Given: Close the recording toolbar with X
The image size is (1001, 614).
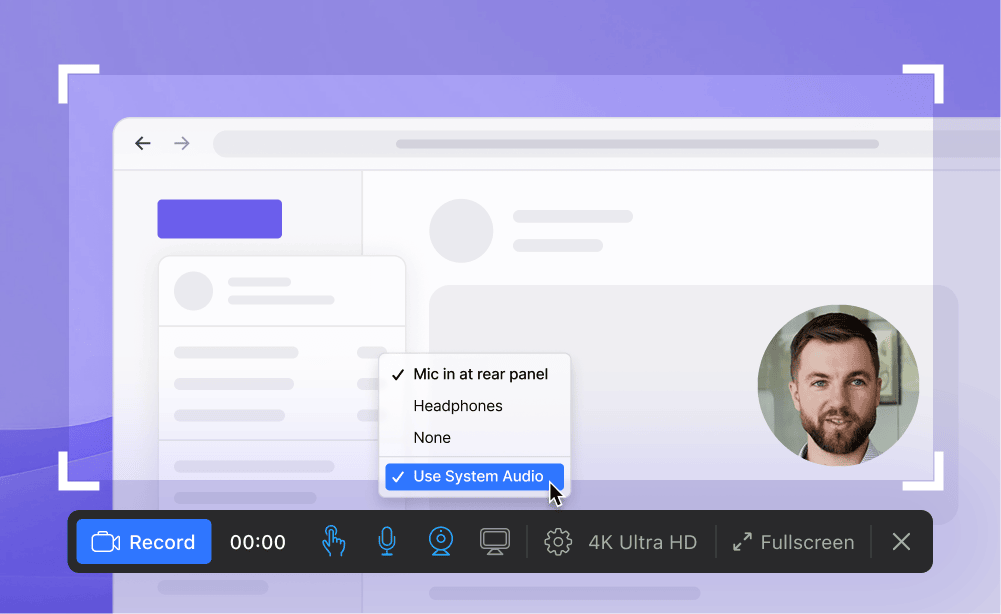Looking at the screenshot, I should [x=901, y=542].
